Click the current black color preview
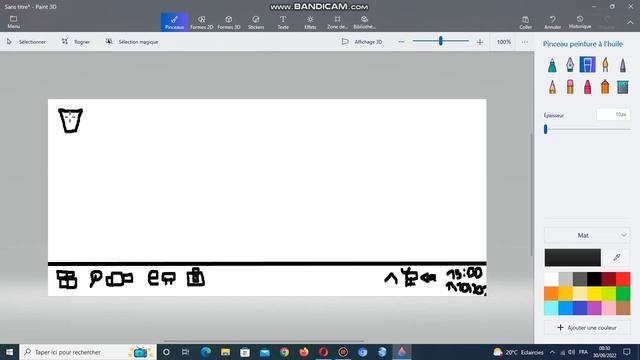640x360 pixels. point(573,257)
